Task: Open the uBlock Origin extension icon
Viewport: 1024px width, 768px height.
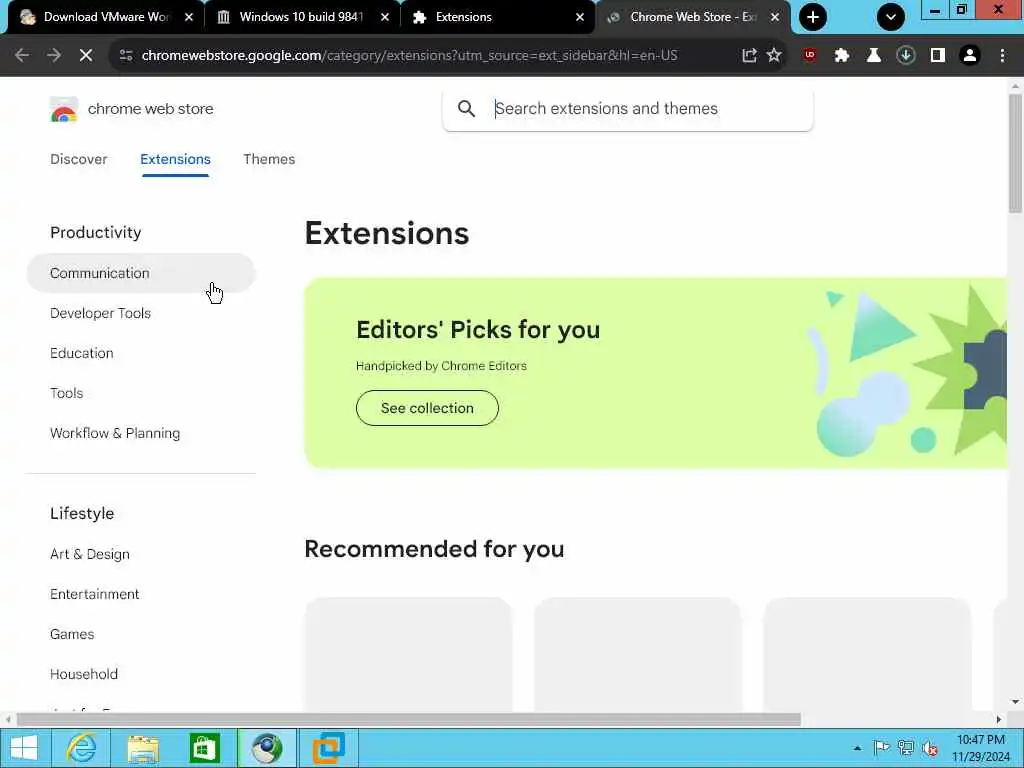Action: coord(810,56)
